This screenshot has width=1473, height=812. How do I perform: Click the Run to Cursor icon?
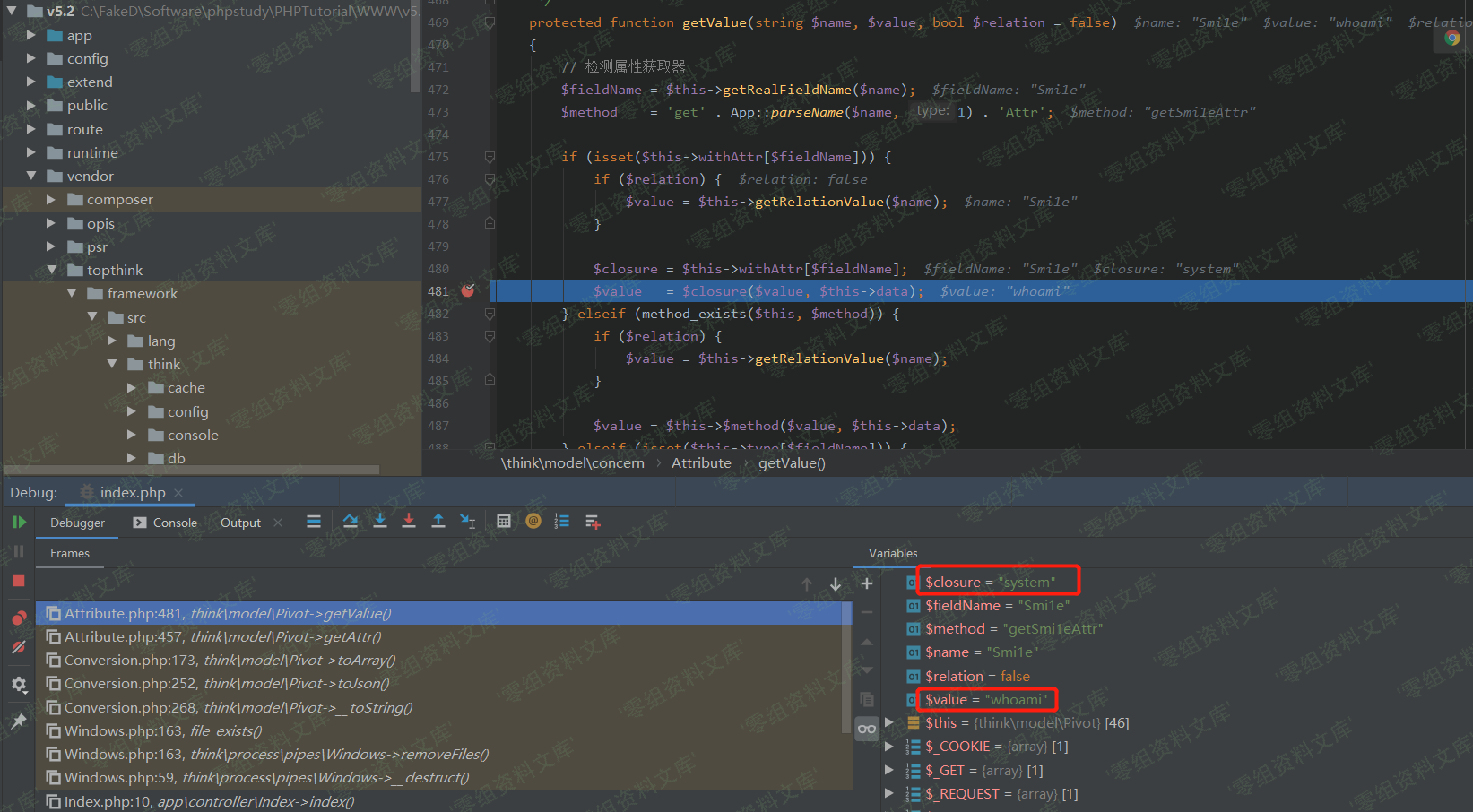click(467, 522)
